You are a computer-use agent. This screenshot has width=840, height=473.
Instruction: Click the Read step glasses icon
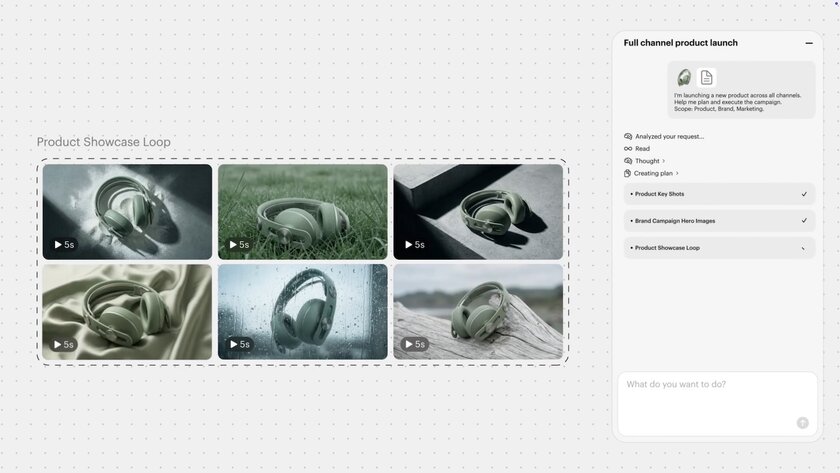[628, 149]
